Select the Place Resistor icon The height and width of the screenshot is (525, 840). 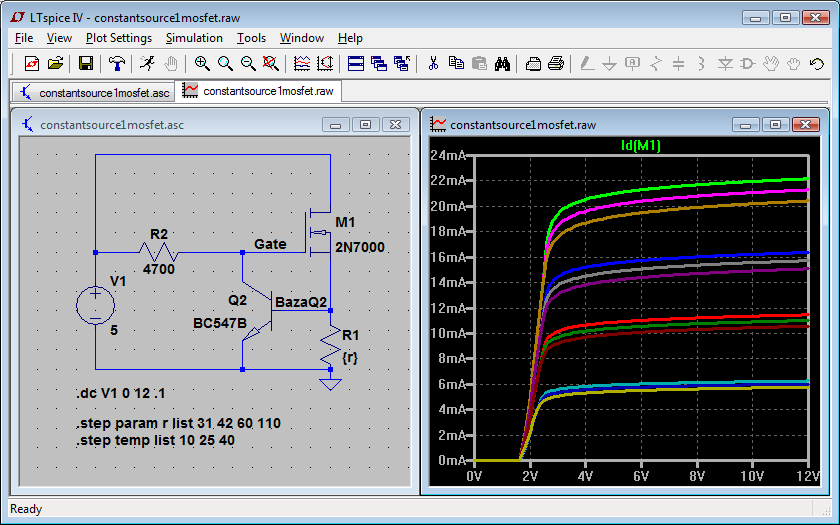656,64
